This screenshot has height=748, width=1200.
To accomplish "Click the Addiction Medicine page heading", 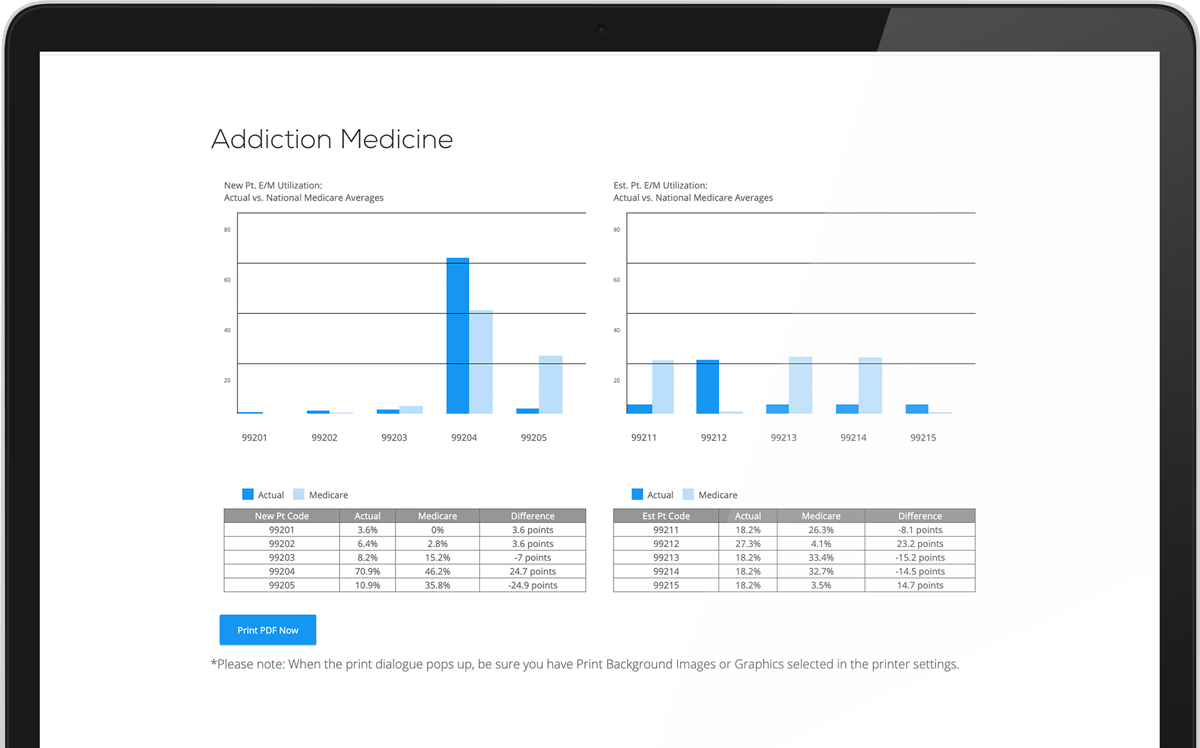I will [332, 139].
